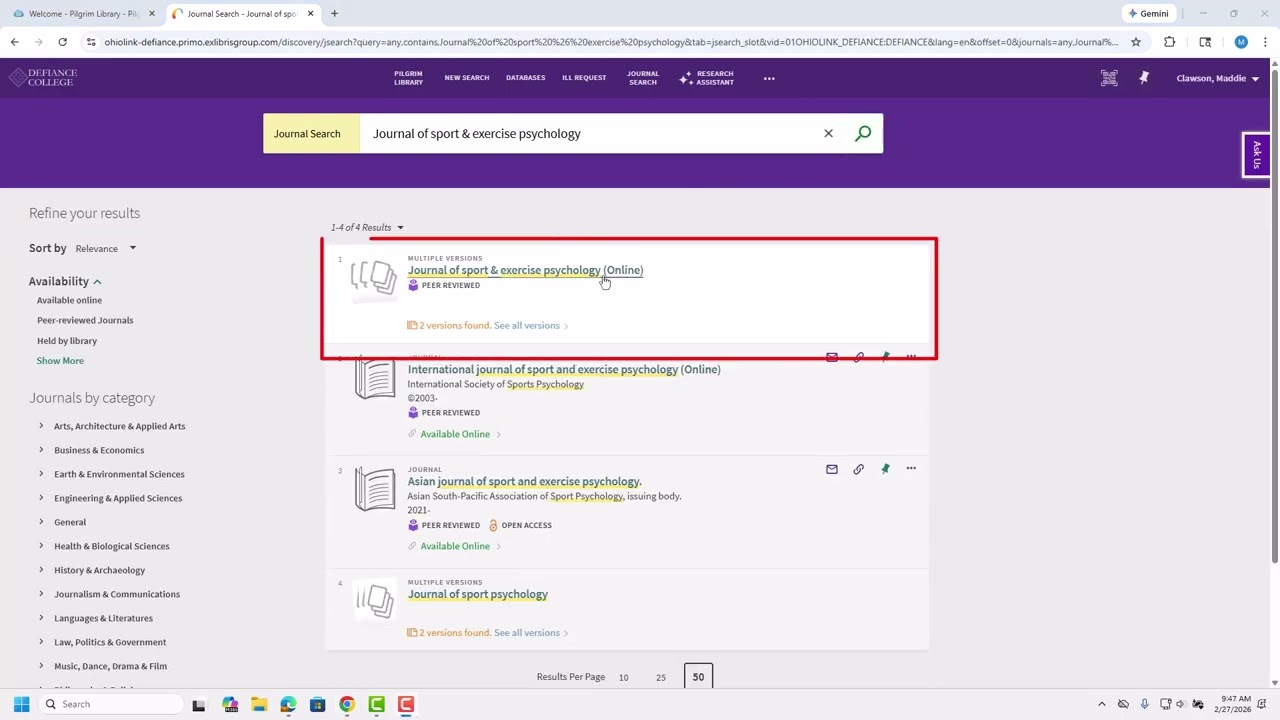The height and width of the screenshot is (720, 1280).
Task: Open File Explorer from the taskbar
Action: (259, 704)
